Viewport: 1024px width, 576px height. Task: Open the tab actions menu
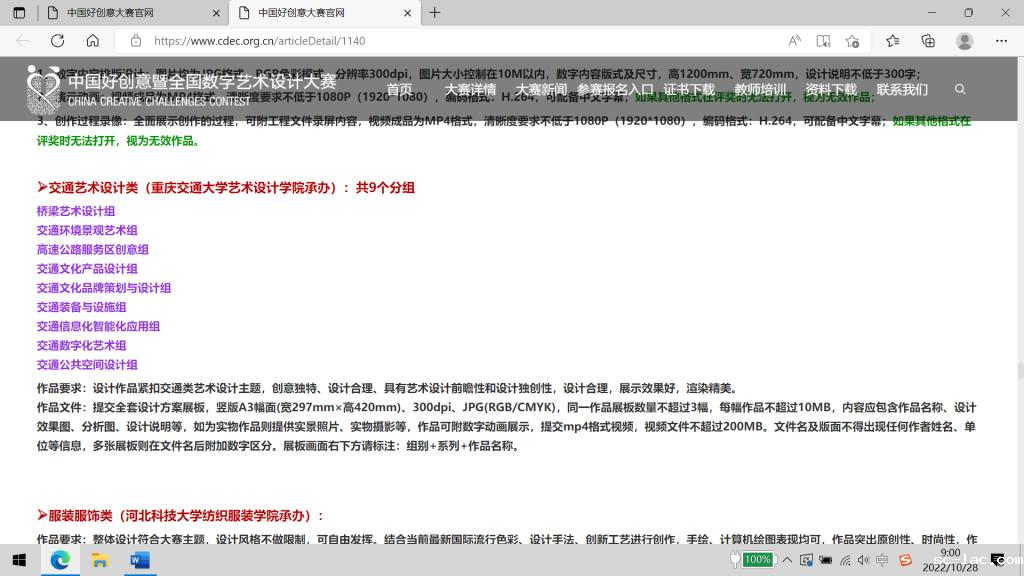click(x=19, y=13)
